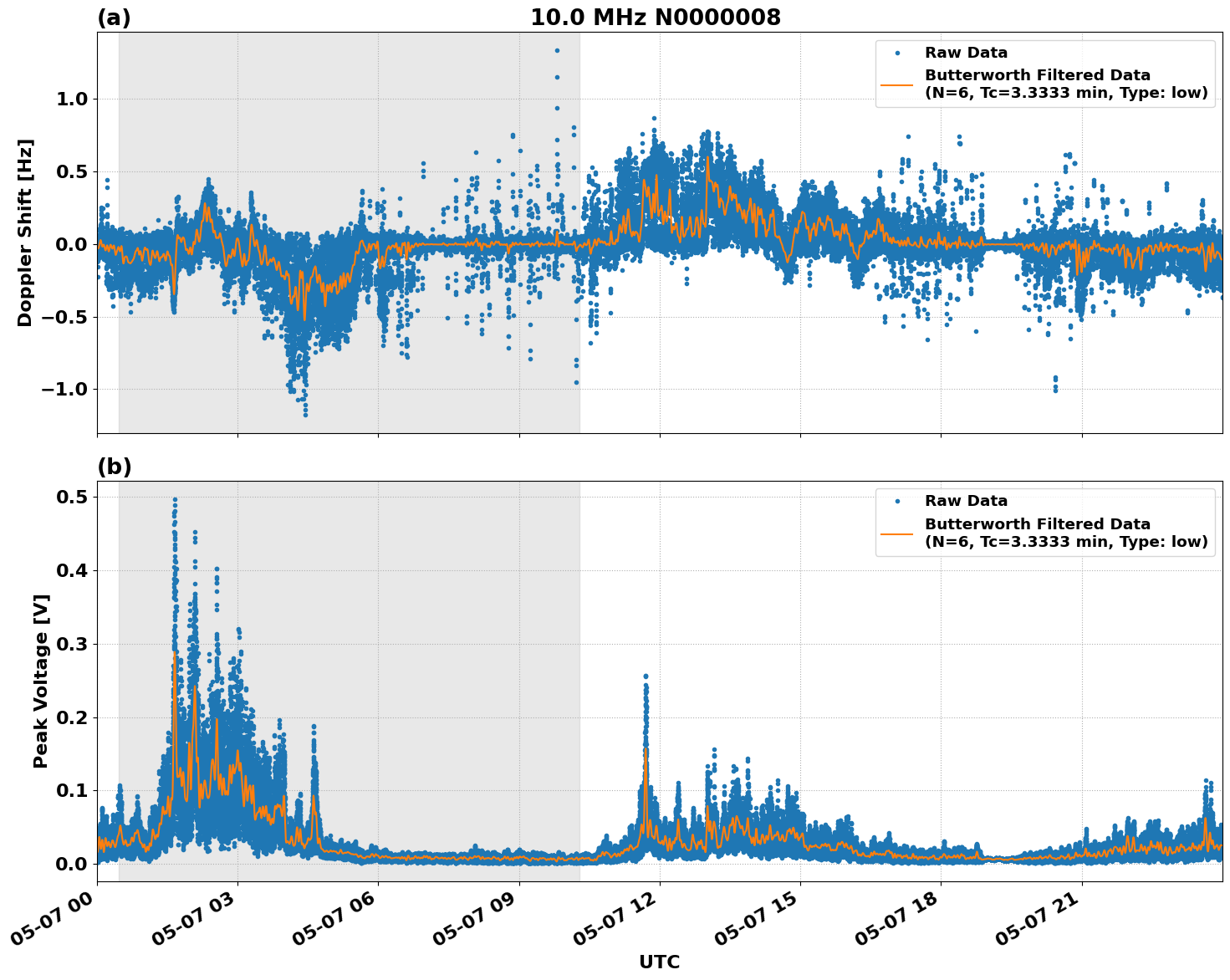Viewport: 1230px width, 980px height.
Task: Click the "0.3" Peak Voltage tick label
Action: point(74,644)
